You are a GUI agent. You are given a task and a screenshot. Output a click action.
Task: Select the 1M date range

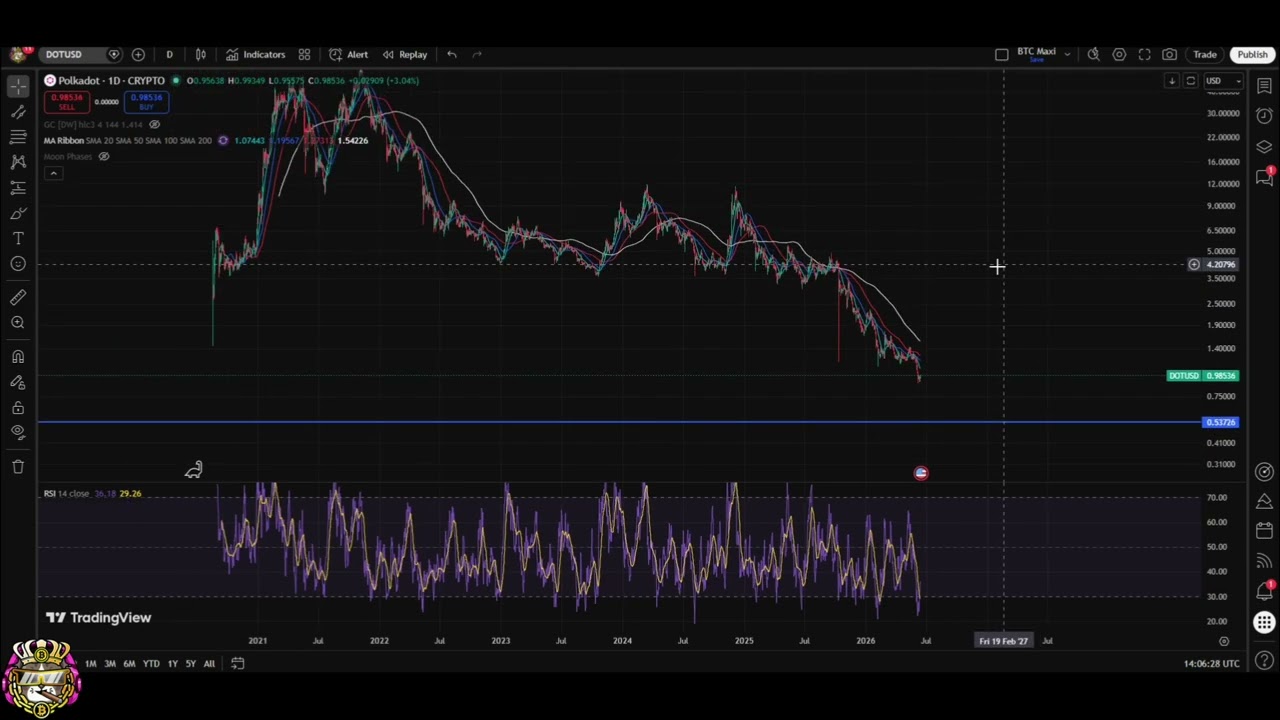tap(90, 663)
